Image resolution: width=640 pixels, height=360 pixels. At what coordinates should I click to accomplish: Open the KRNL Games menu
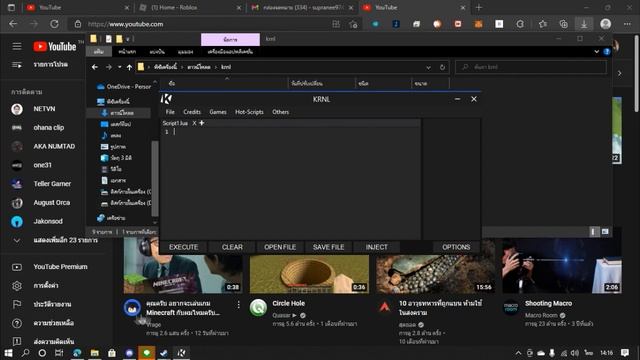[218, 112]
